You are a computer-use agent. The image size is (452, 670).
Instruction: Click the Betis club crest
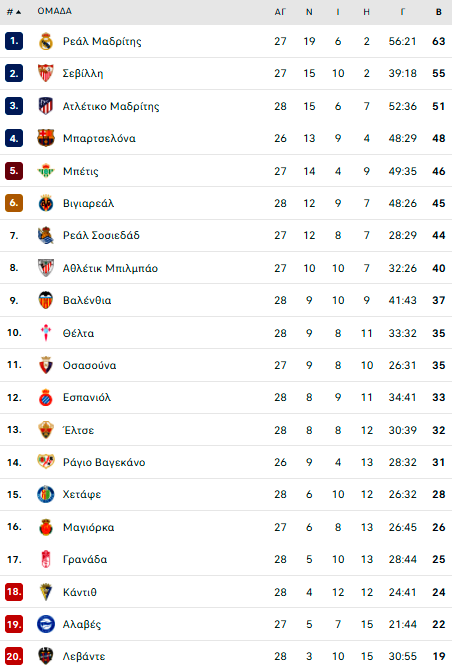pyautogui.click(x=46, y=171)
